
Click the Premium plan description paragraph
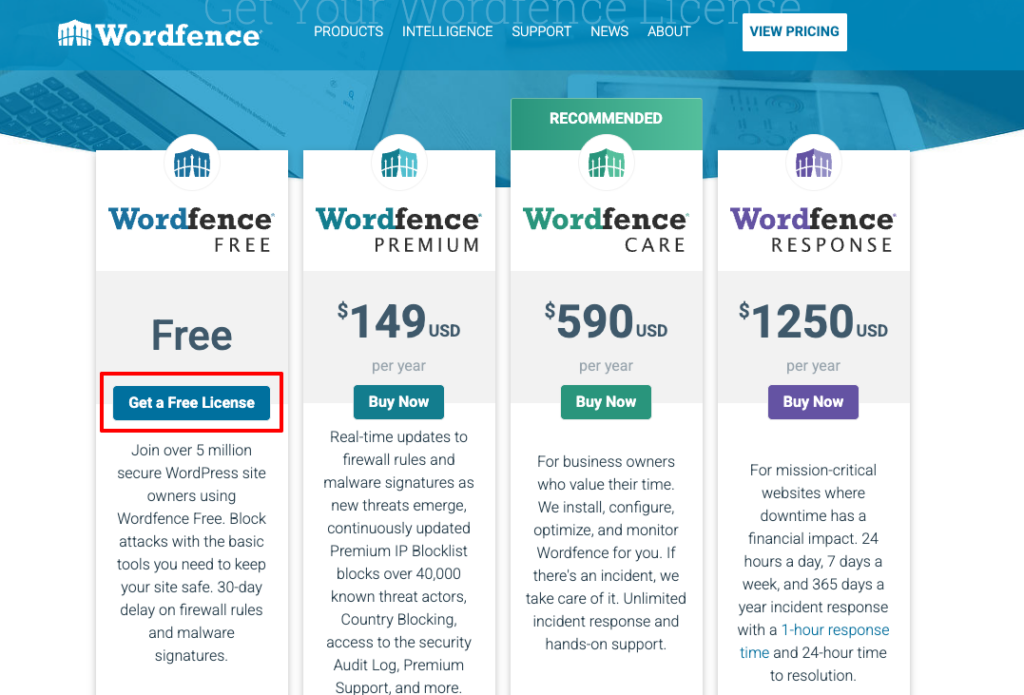[398, 562]
